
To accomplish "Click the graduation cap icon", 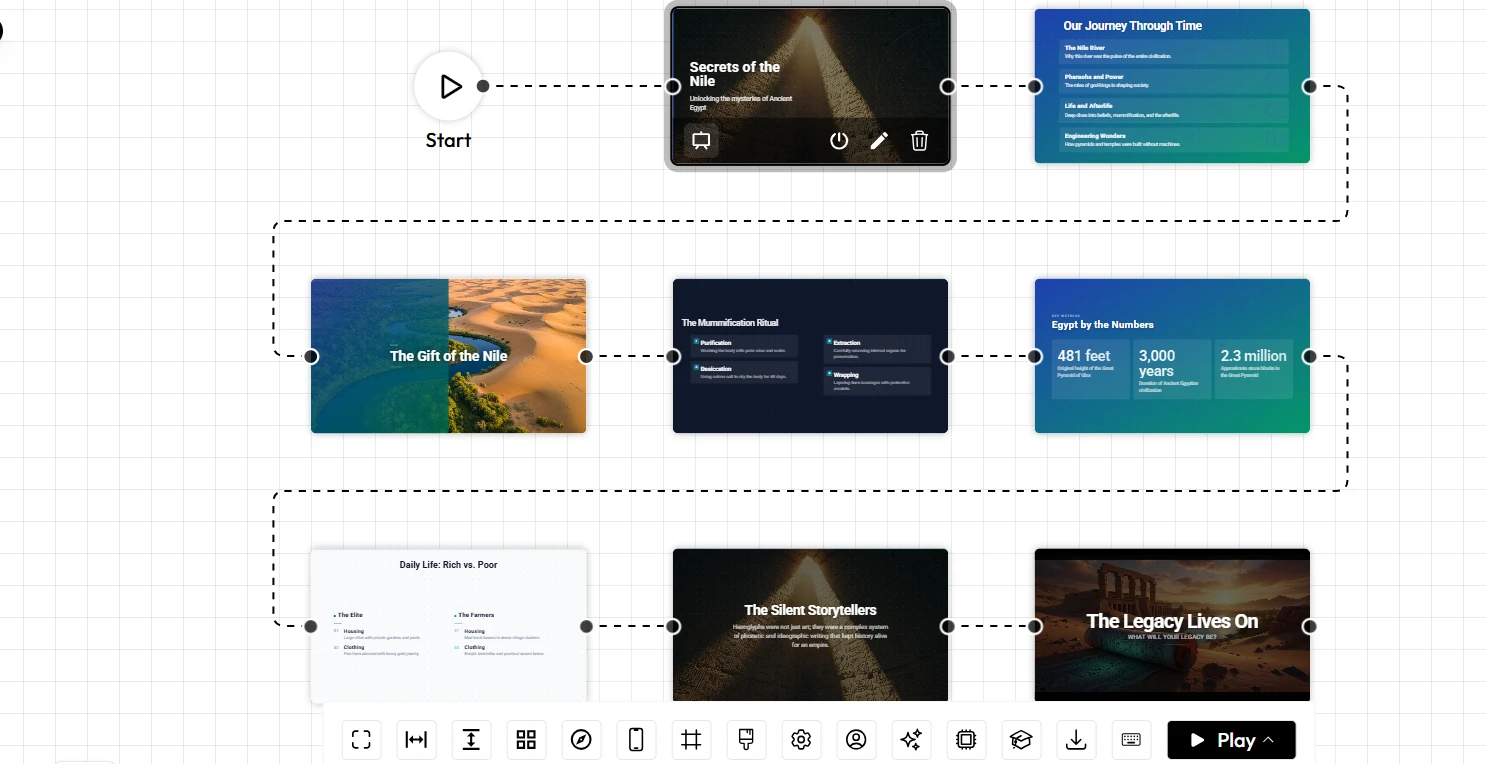I will click(x=1021, y=740).
